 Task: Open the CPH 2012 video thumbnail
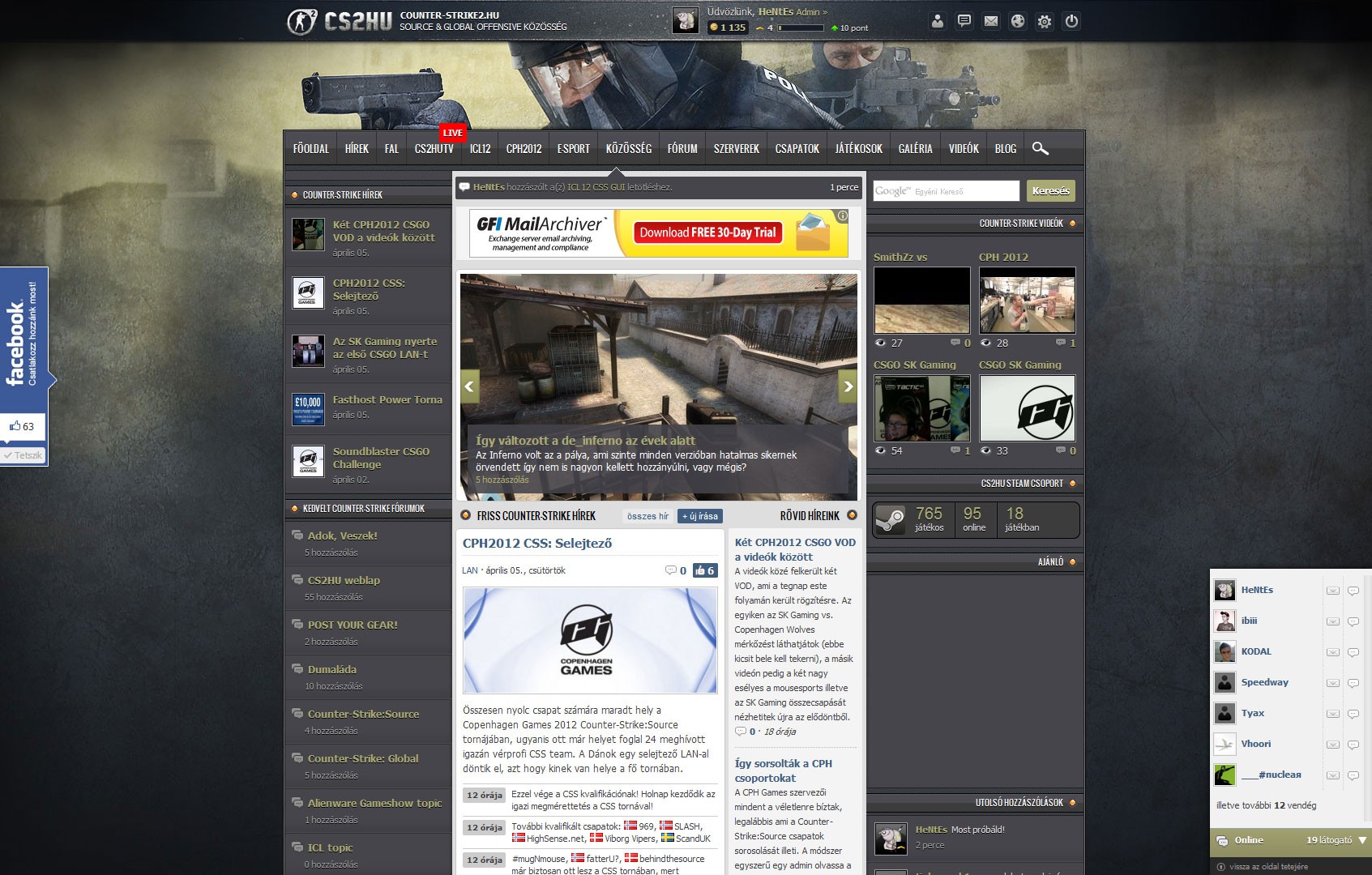coord(1027,300)
